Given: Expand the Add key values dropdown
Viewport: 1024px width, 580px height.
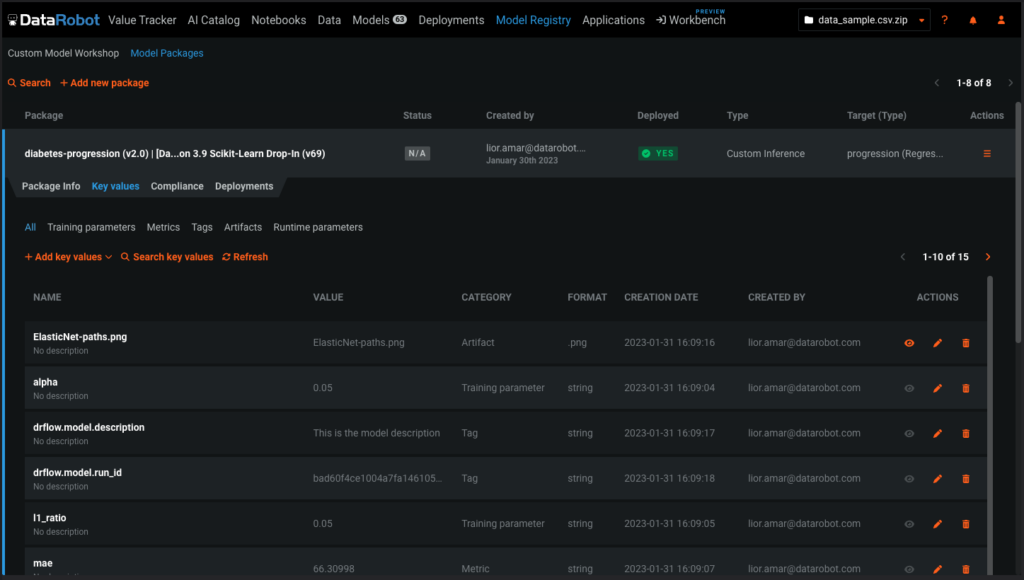Looking at the screenshot, I should (68, 257).
